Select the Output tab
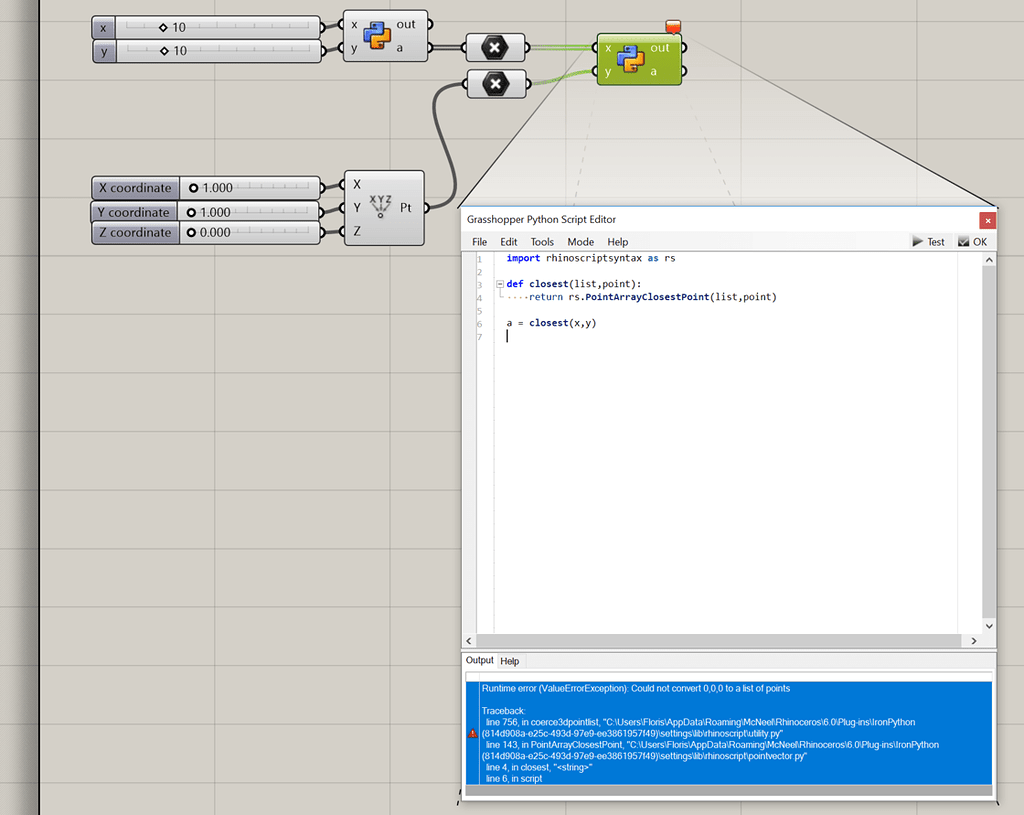 click(x=479, y=660)
